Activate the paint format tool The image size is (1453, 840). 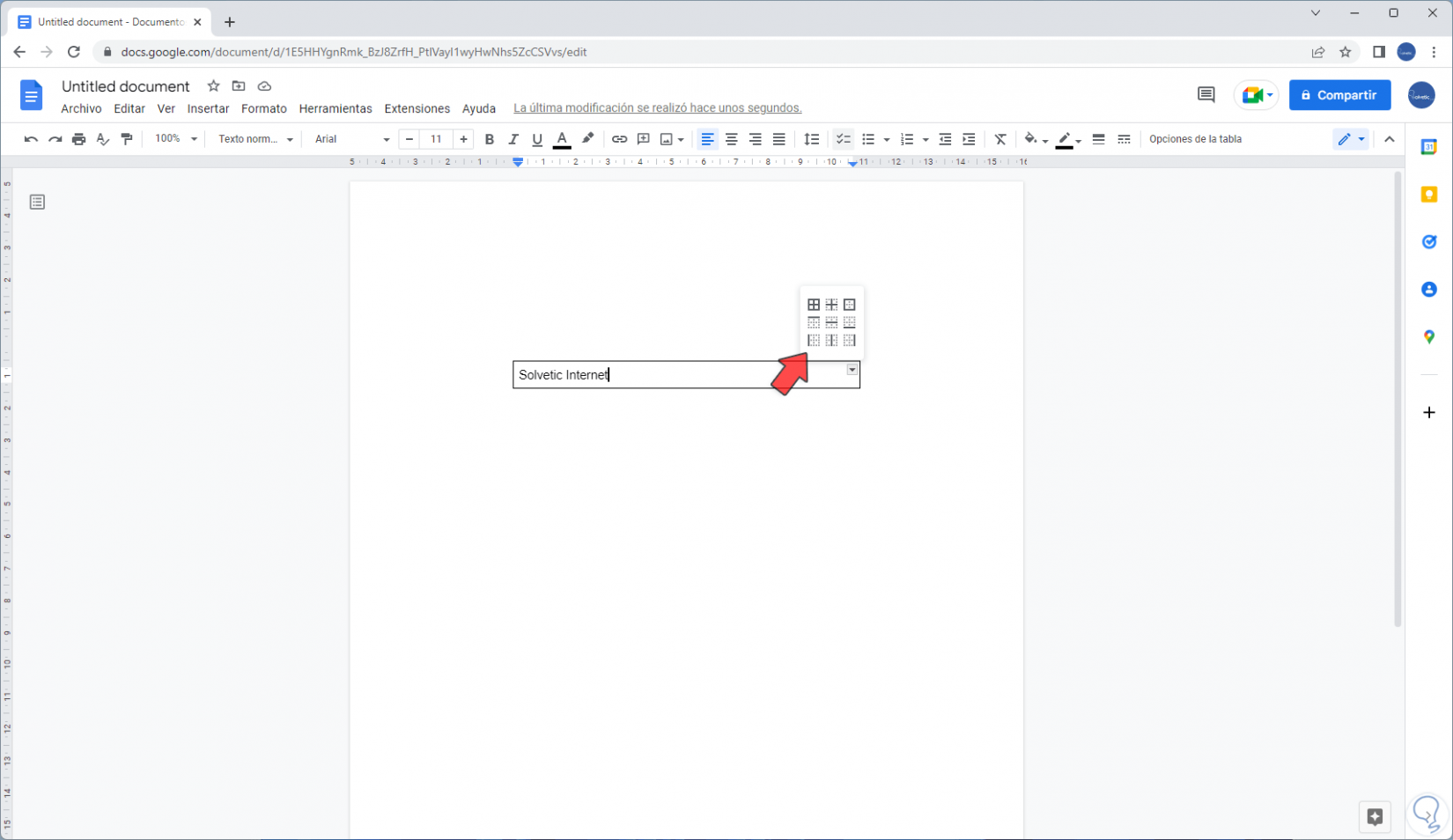click(x=127, y=139)
